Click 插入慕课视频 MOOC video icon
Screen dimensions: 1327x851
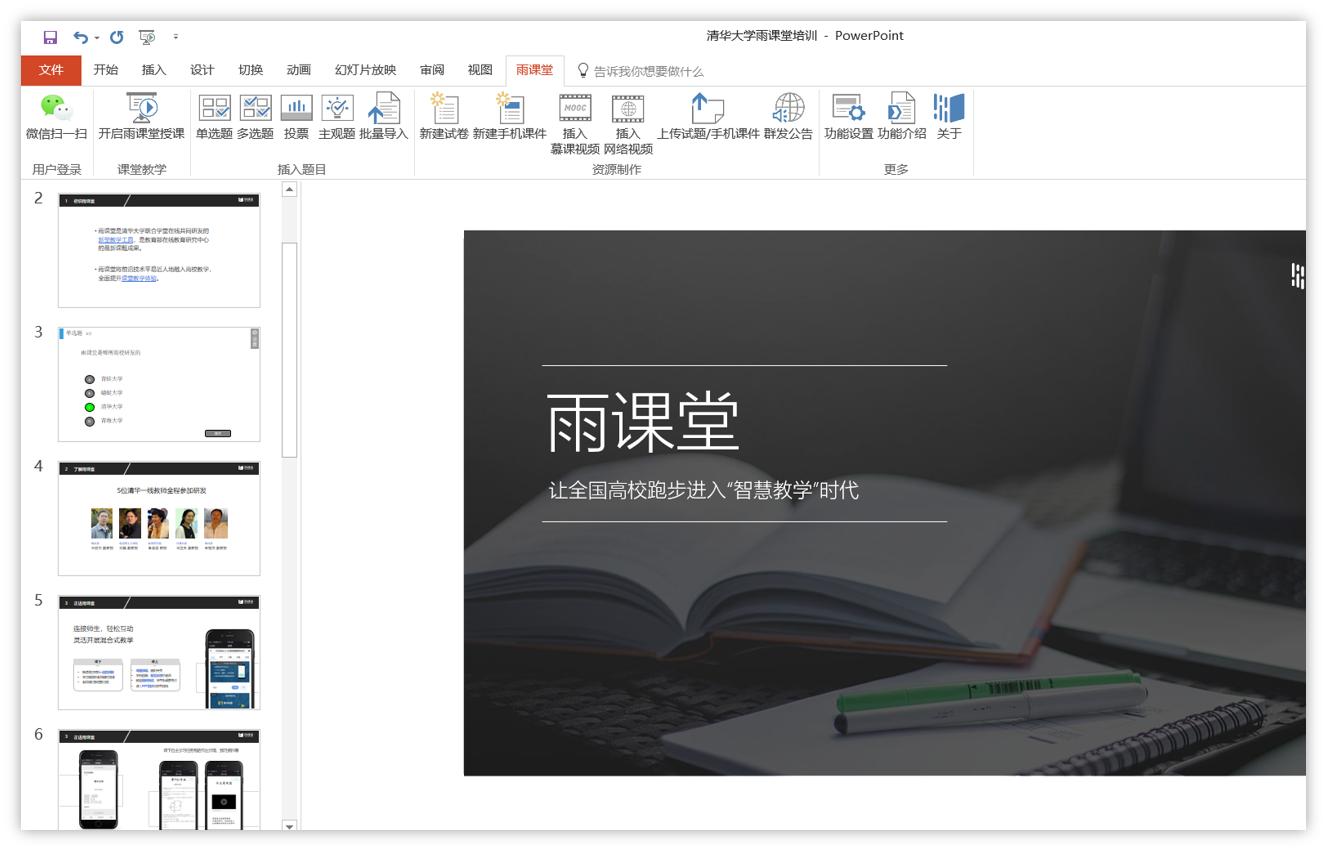(x=575, y=124)
